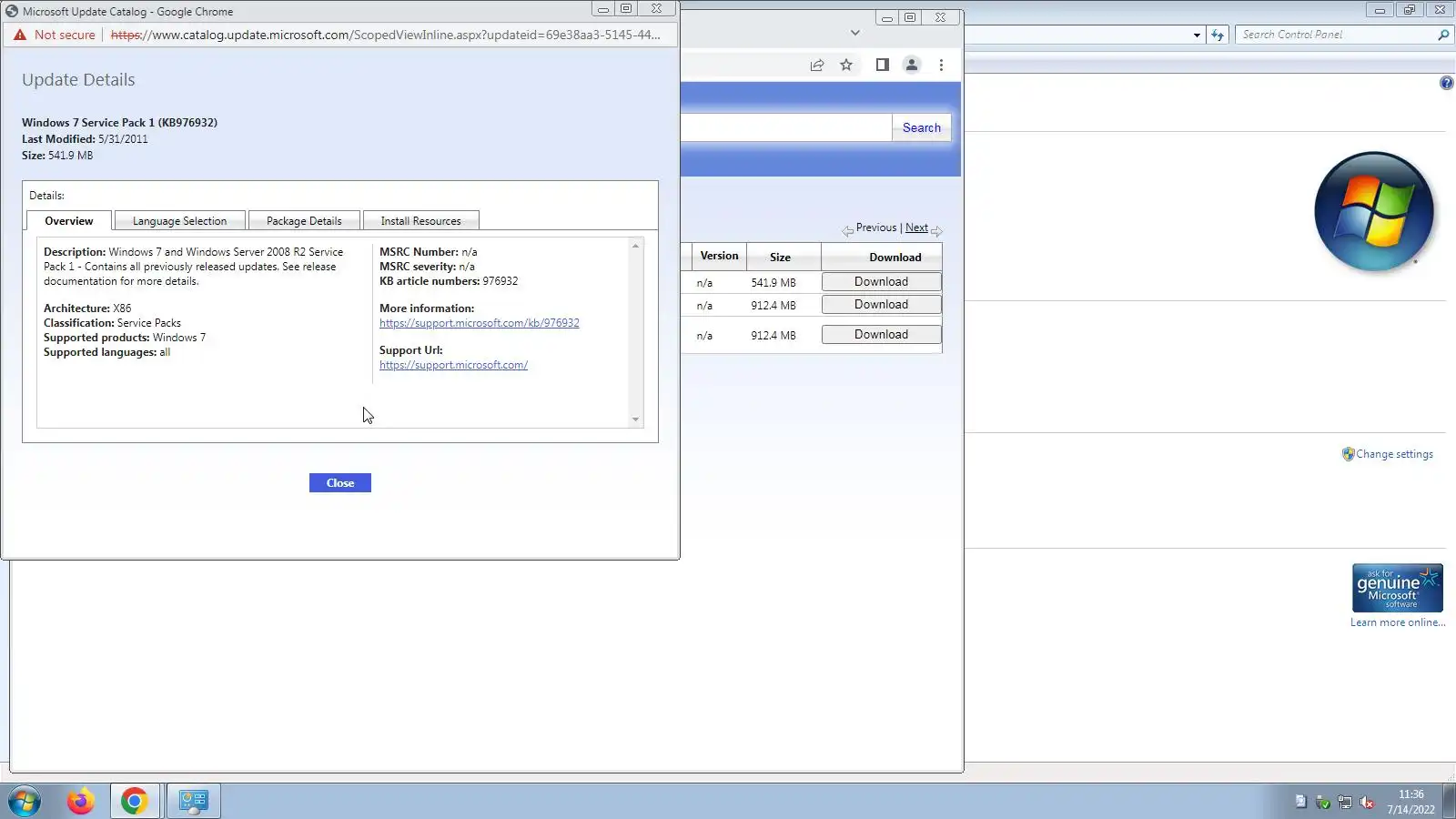Viewport: 1456px width, 819px height.
Task: Click the Windows logo in Control Panel
Action: coord(1373,212)
